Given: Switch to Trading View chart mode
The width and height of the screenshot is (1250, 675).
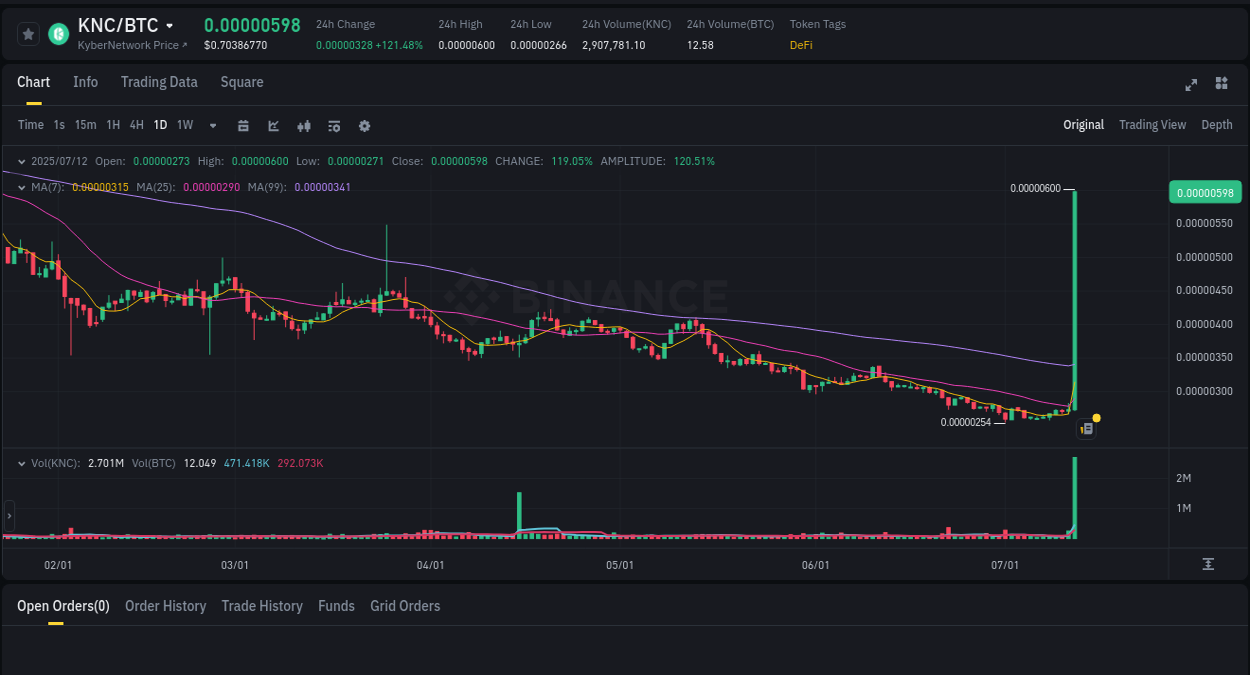Looking at the screenshot, I should 1152,125.
